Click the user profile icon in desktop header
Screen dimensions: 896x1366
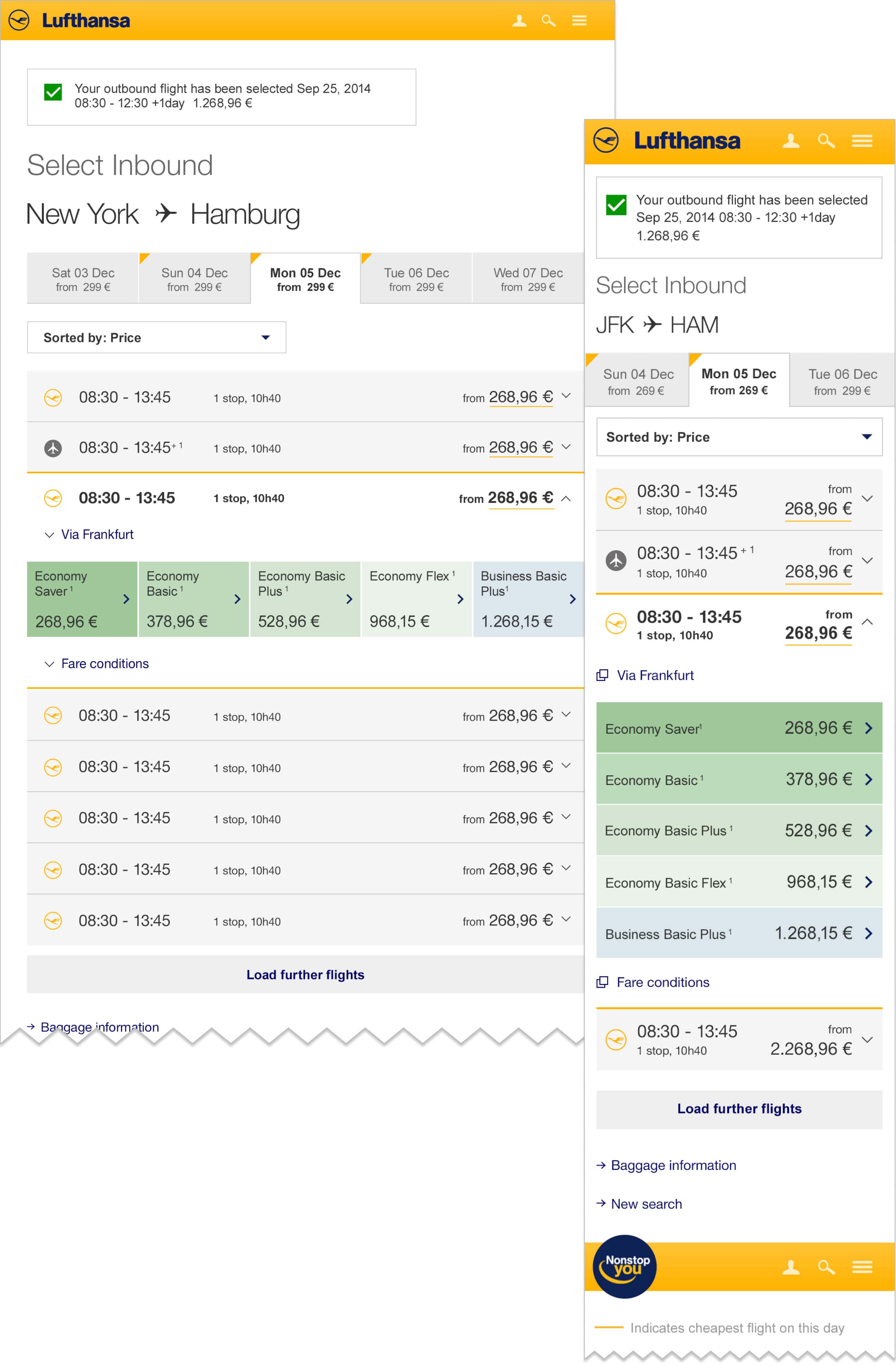[519, 21]
